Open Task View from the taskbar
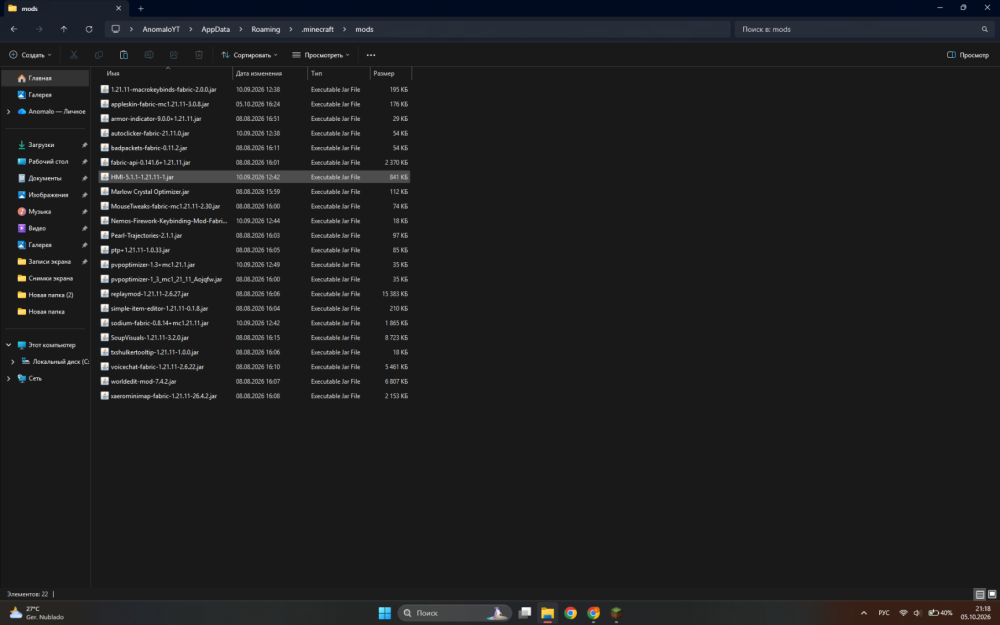 [525, 613]
